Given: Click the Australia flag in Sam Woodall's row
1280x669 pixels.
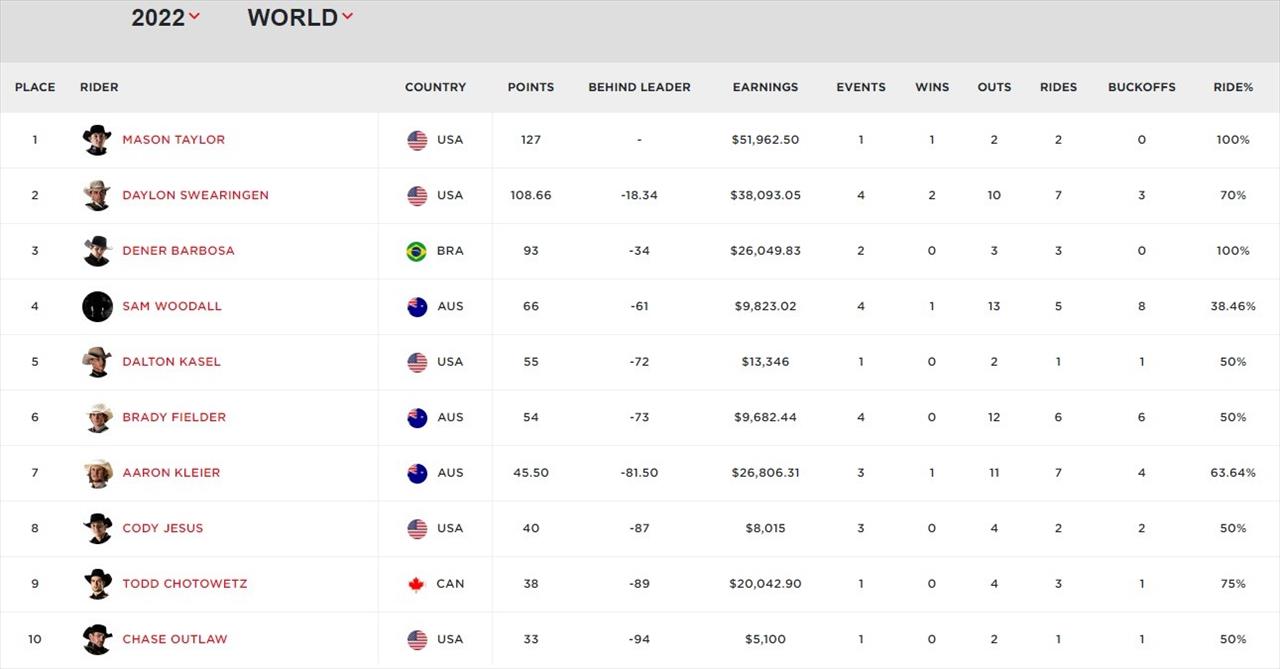Looking at the screenshot, I should [417, 307].
